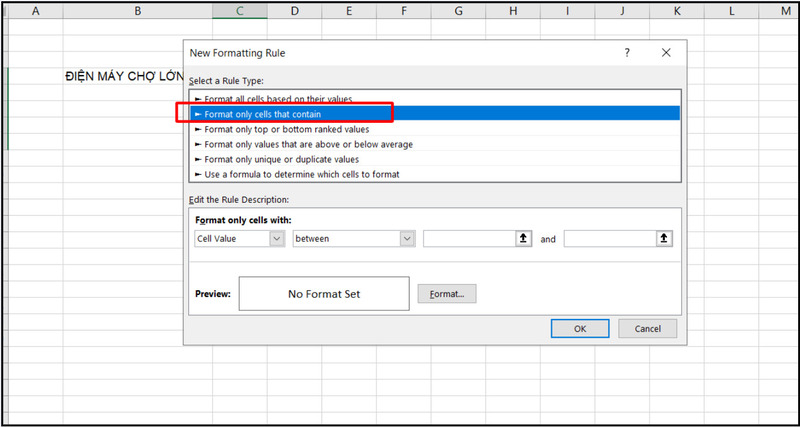This screenshot has width=800, height=427.
Task: Click the second value input field after 'and'
Action: click(609, 239)
